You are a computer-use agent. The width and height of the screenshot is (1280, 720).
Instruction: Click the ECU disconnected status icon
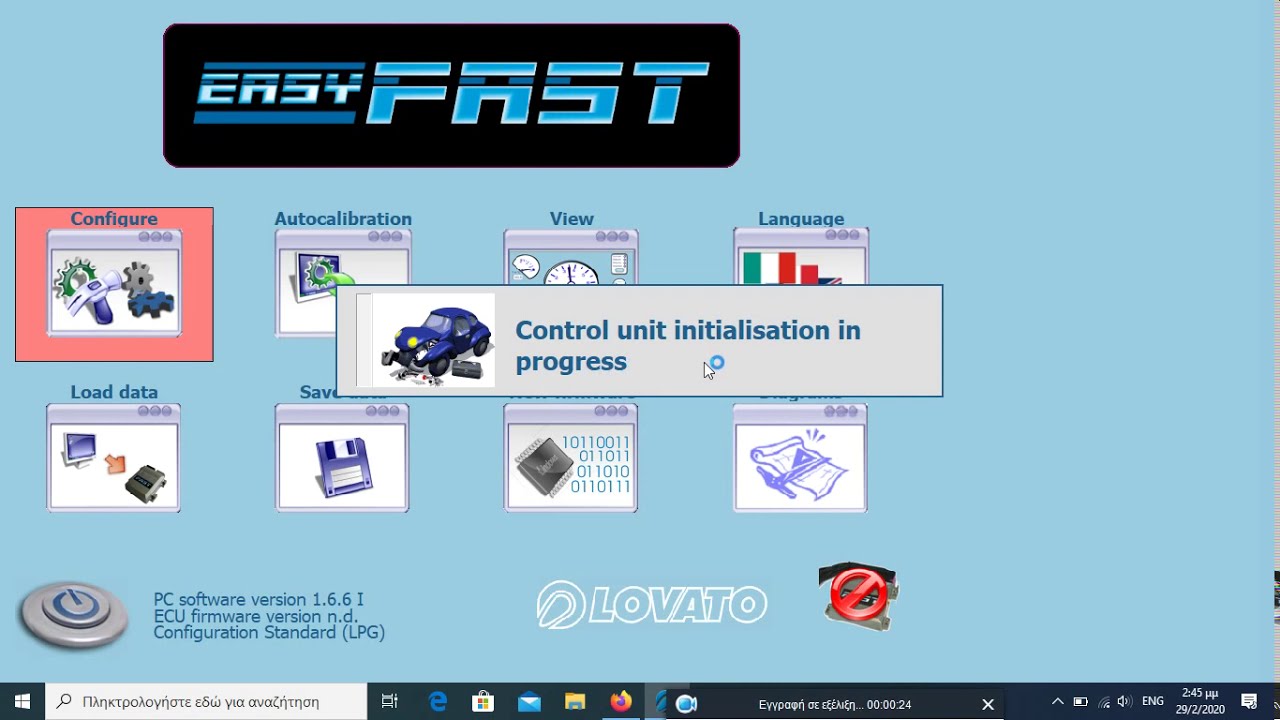(x=858, y=596)
